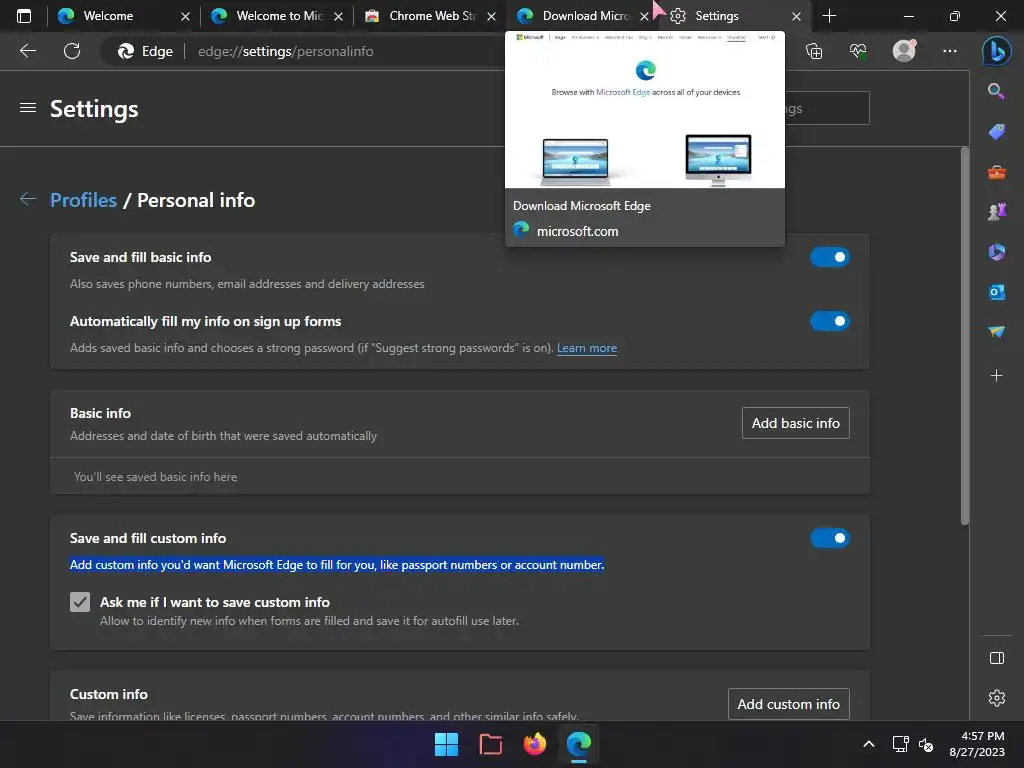
Task: Switch to Welcome to Microsoft tab
Action: point(278,16)
